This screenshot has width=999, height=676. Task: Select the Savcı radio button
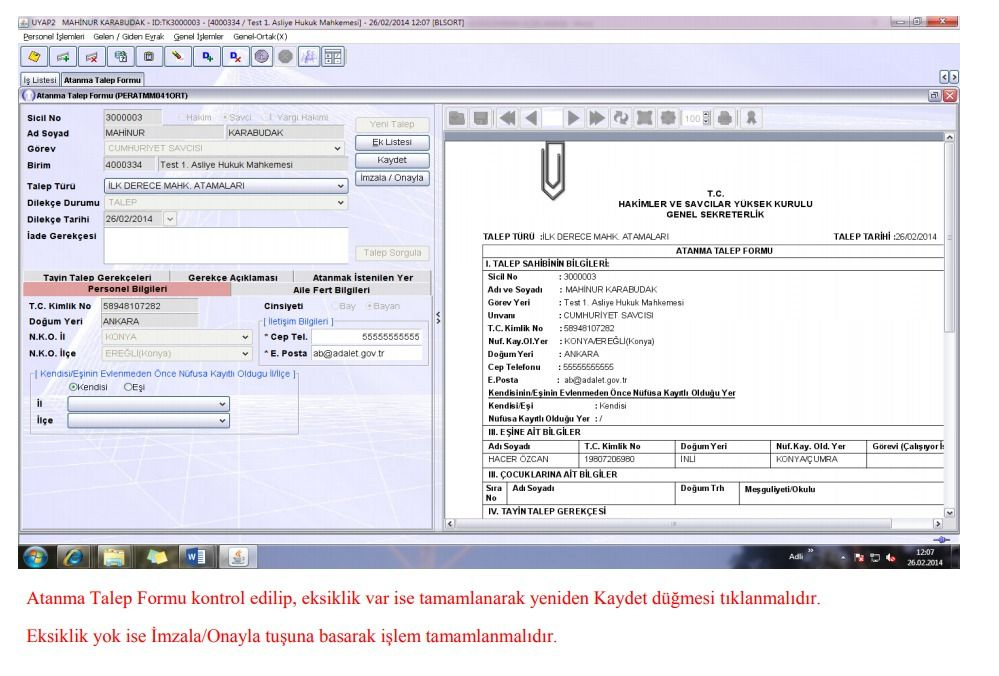(237, 117)
